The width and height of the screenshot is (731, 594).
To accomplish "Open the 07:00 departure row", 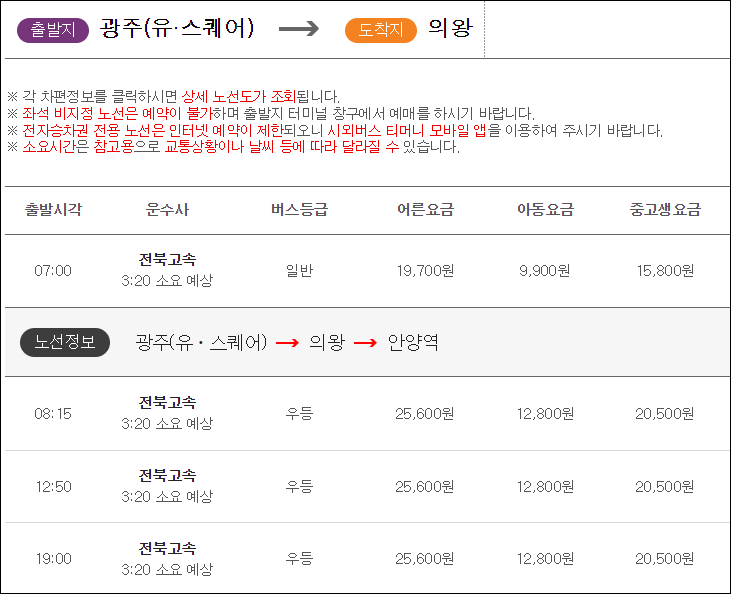I will point(366,271).
